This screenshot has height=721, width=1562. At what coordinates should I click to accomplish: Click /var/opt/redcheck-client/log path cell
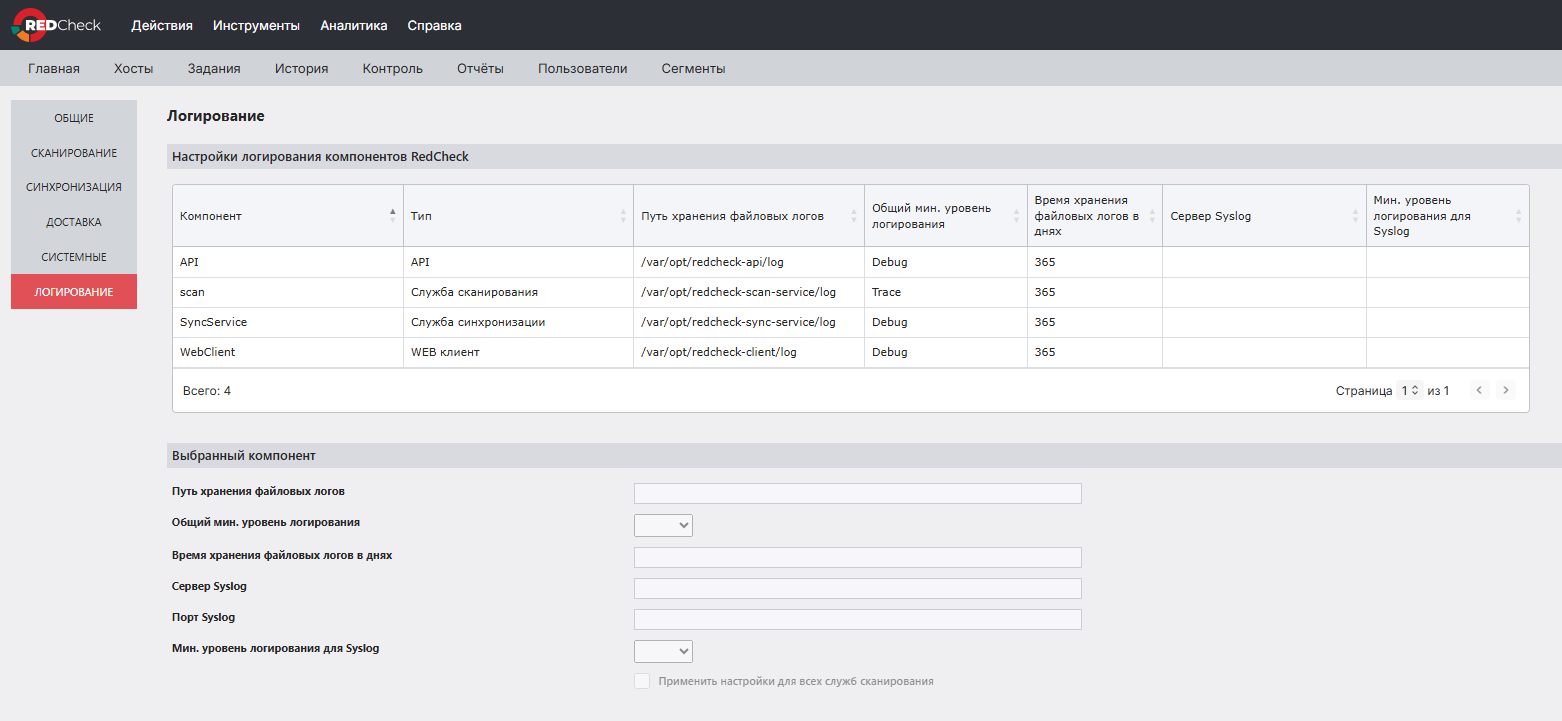749,352
